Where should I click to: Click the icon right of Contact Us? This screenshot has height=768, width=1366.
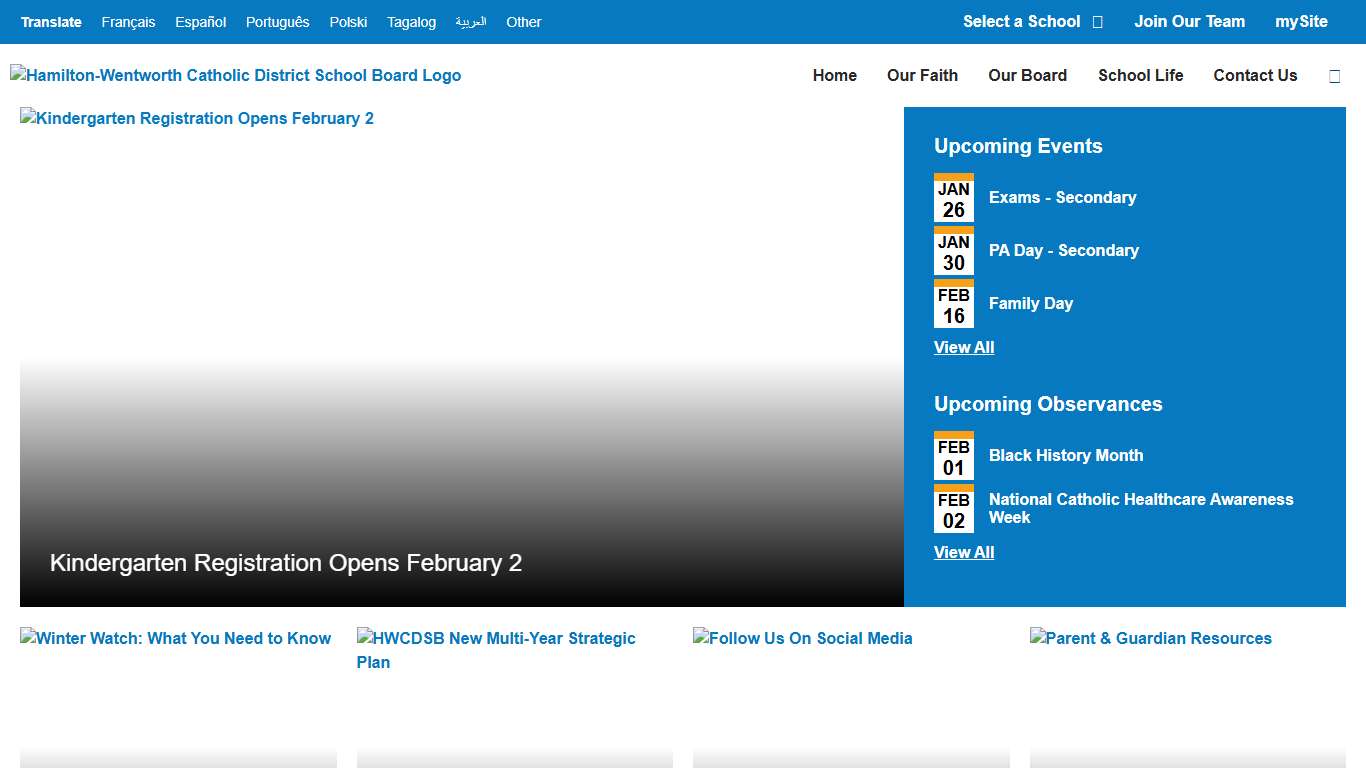(1334, 76)
